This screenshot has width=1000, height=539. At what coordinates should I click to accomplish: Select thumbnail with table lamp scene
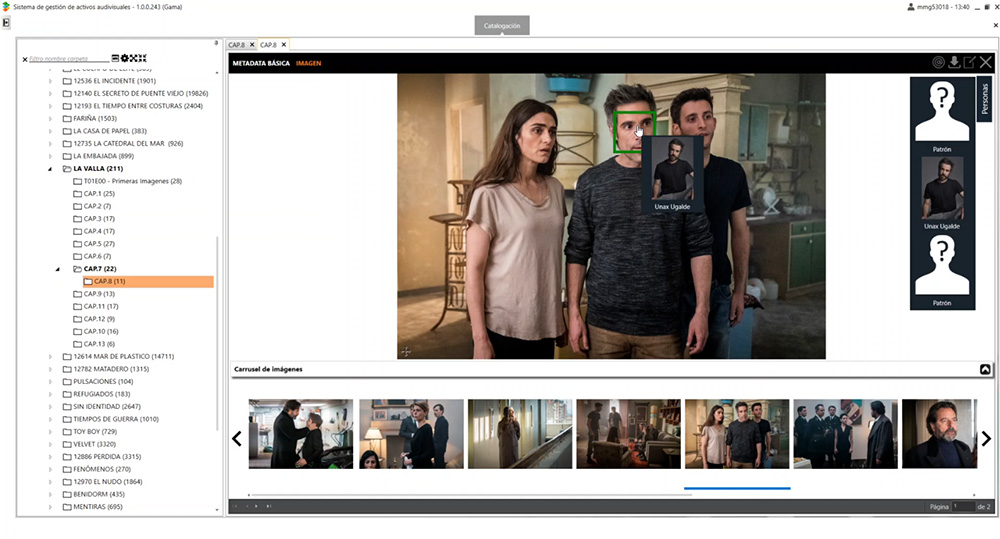coord(411,434)
